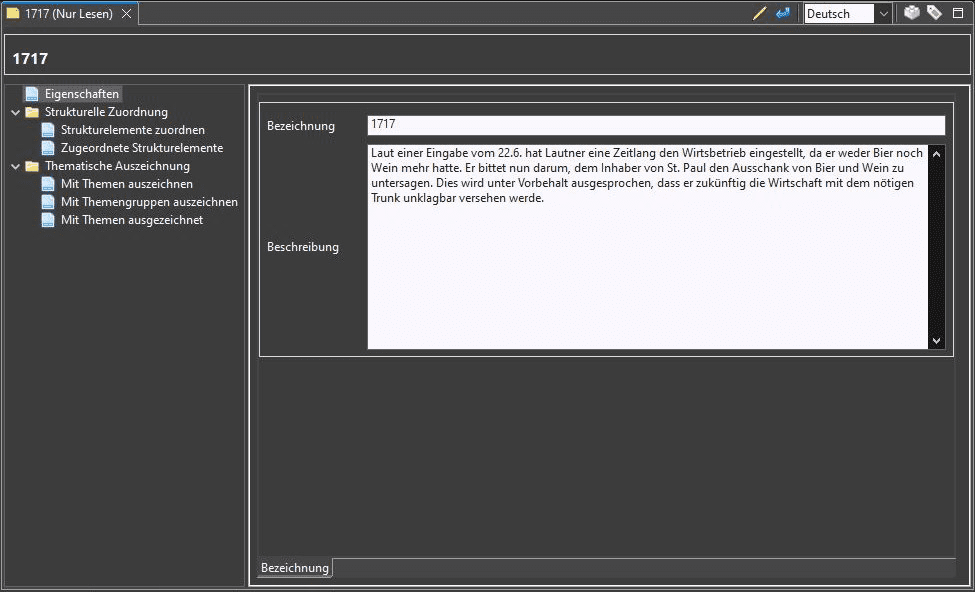Click the Eigenschaften page icon

coord(32,94)
